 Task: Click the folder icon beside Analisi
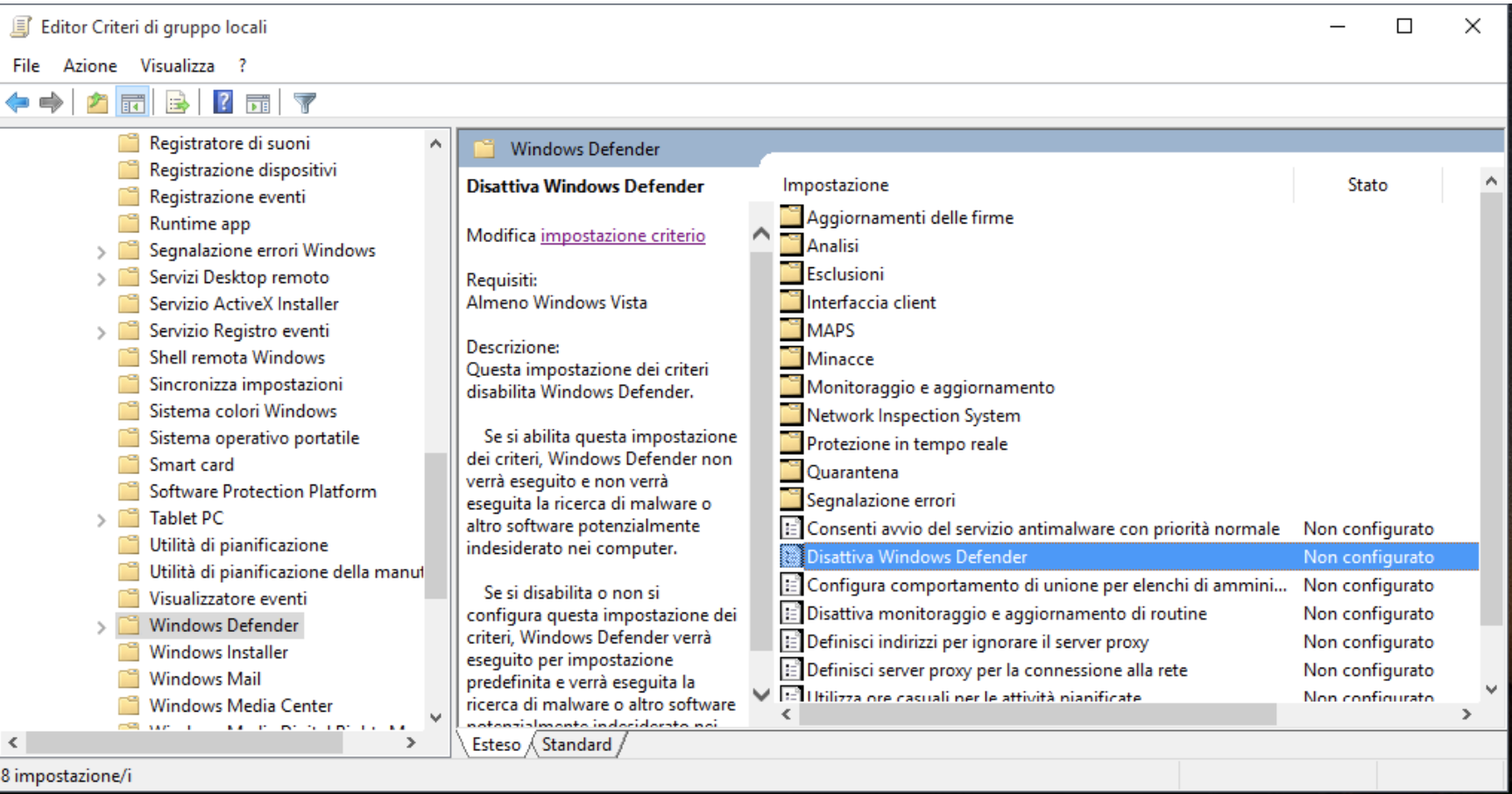point(792,245)
